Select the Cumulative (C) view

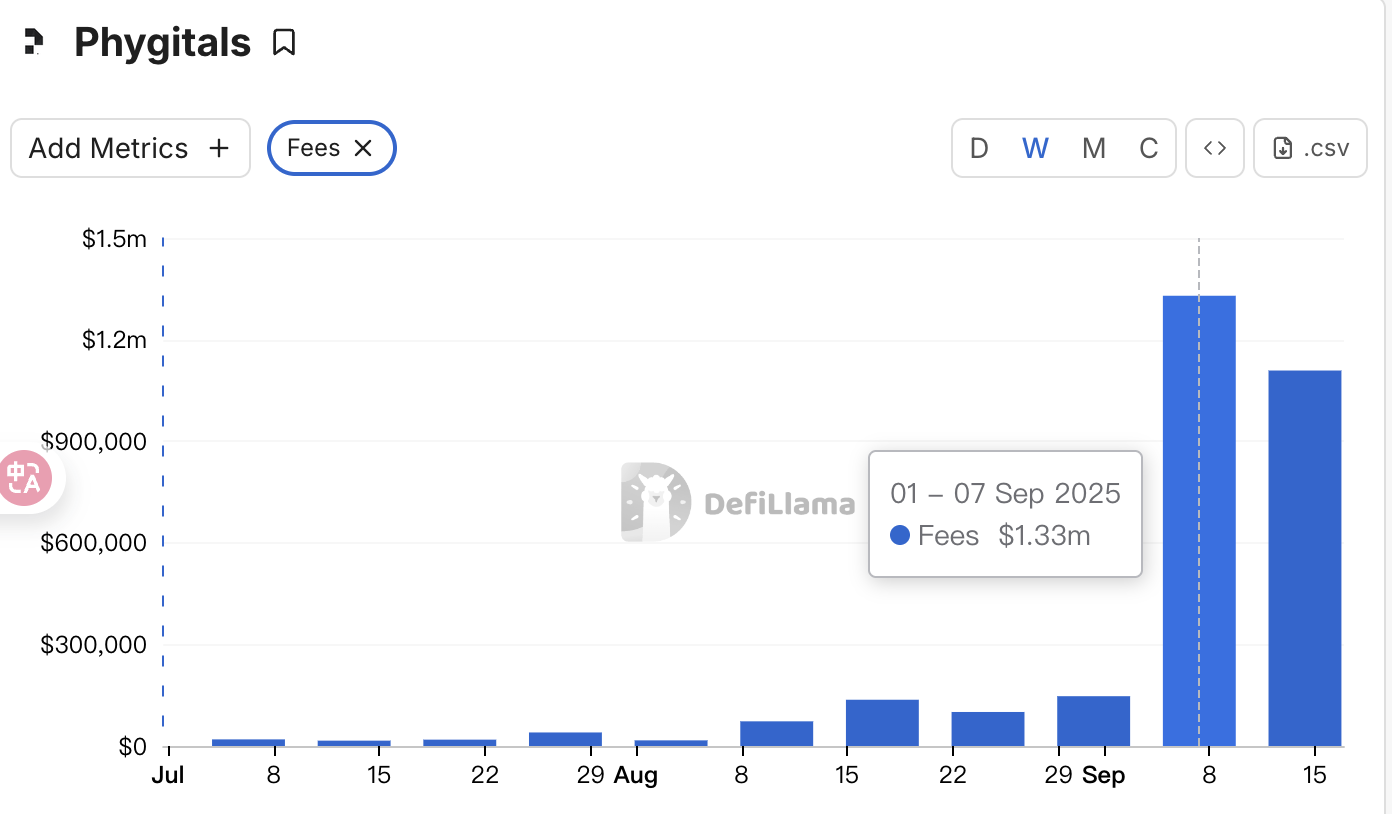pyautogui.click(x=1148, y=148)
